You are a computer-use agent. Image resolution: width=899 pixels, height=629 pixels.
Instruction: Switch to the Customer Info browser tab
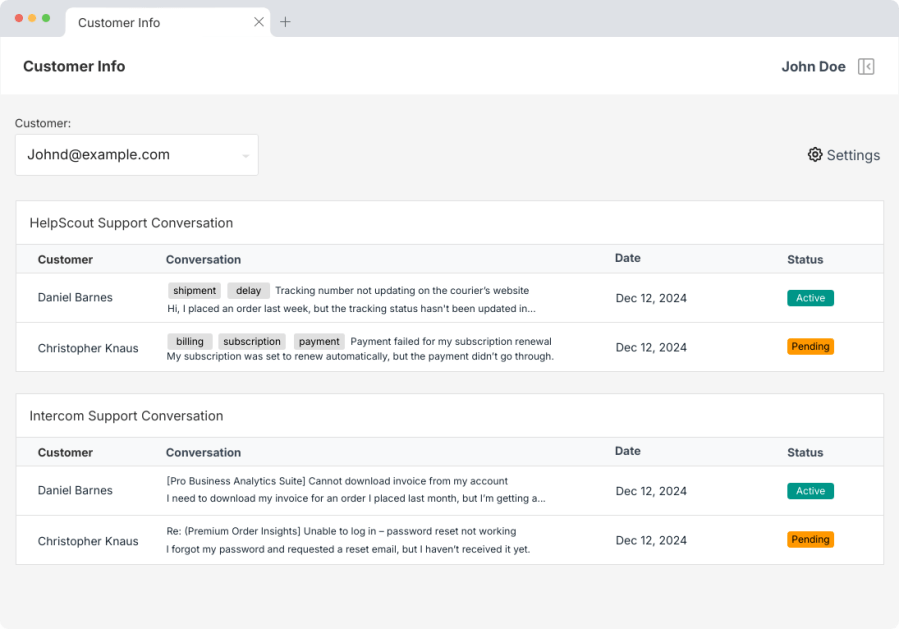tap(119, 22)
